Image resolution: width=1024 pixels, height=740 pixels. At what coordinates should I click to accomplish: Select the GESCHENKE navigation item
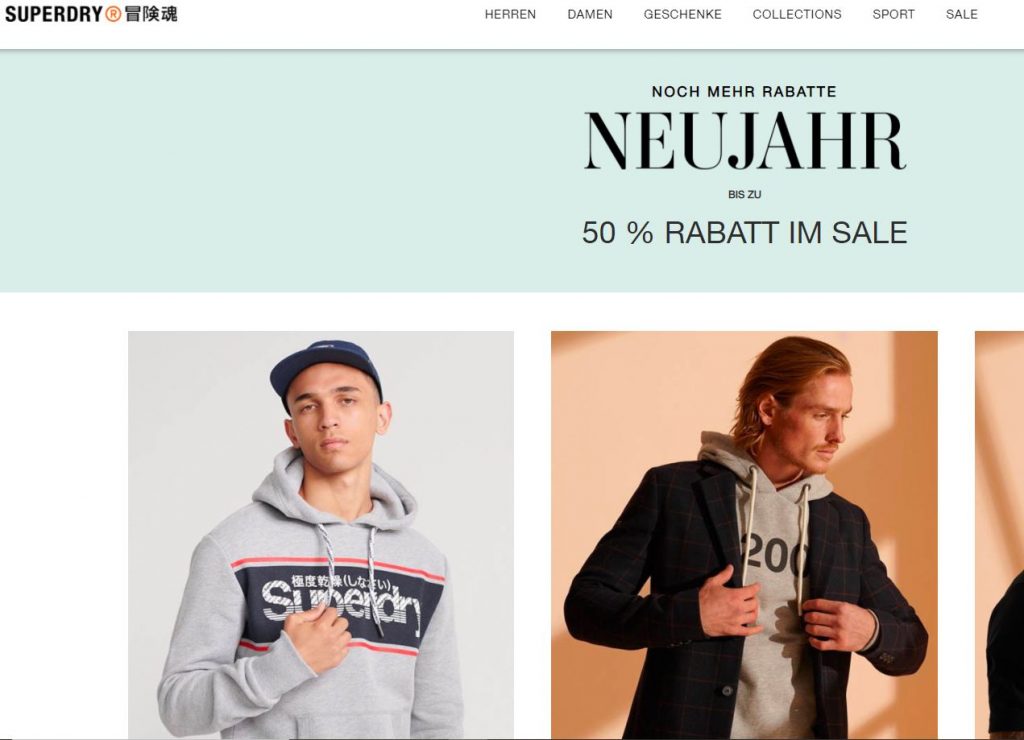[x=682, y=14]
